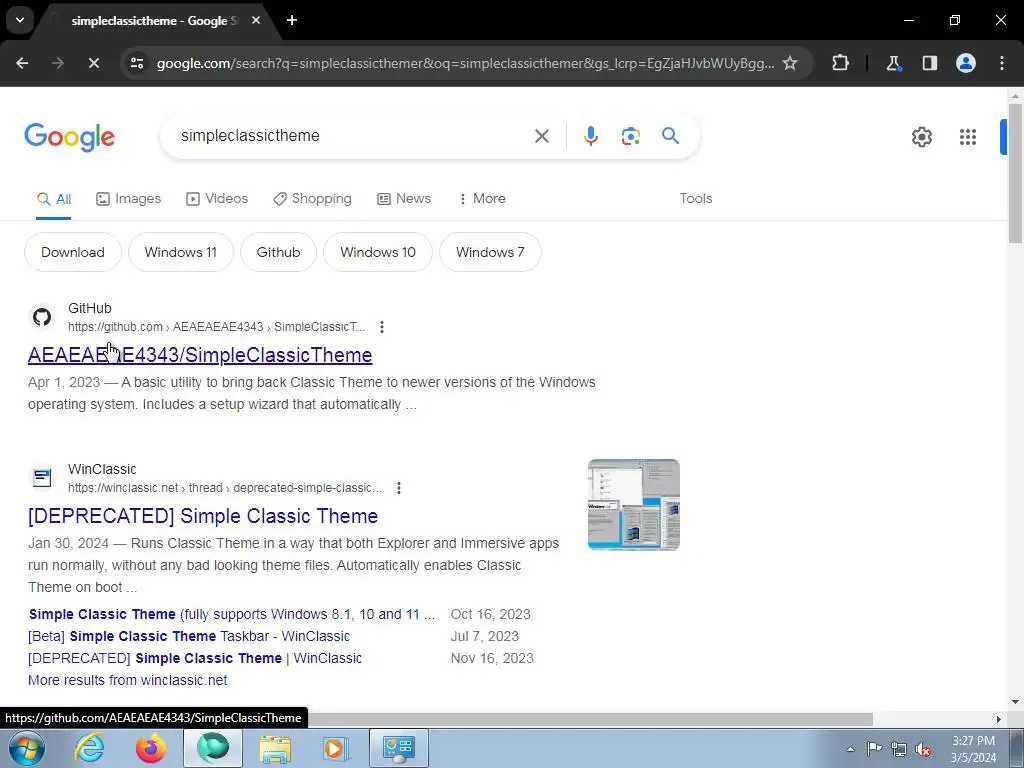
Task: Open Google quick settings gear
Action: coord(921,137)
